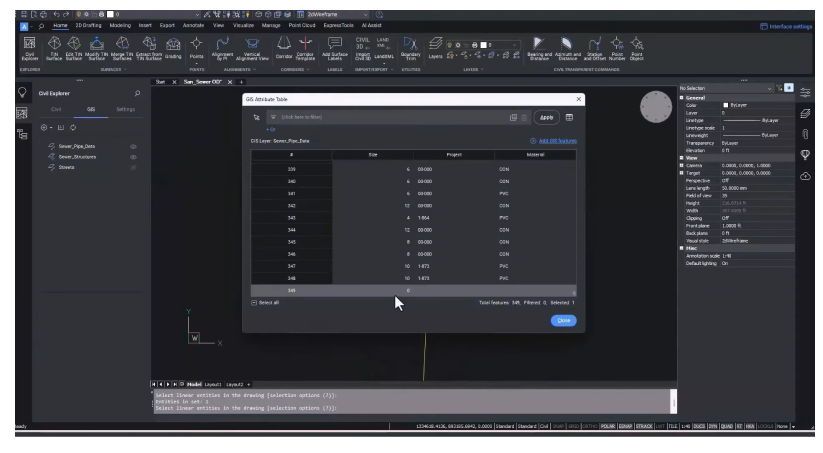Activate select-on-screen cursor icon in GIS dialog
The height and width of the screenshot is (453, 823).
tap(257, 118)
